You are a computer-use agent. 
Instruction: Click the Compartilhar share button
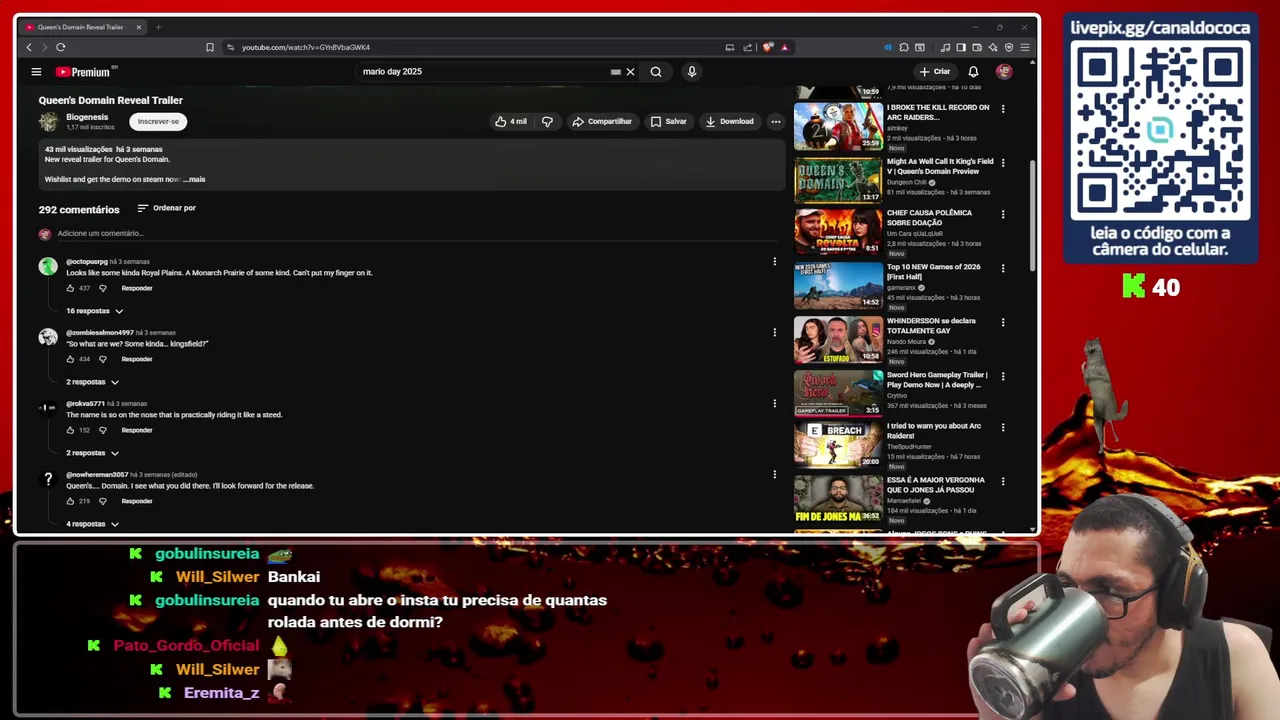point(602,121)
